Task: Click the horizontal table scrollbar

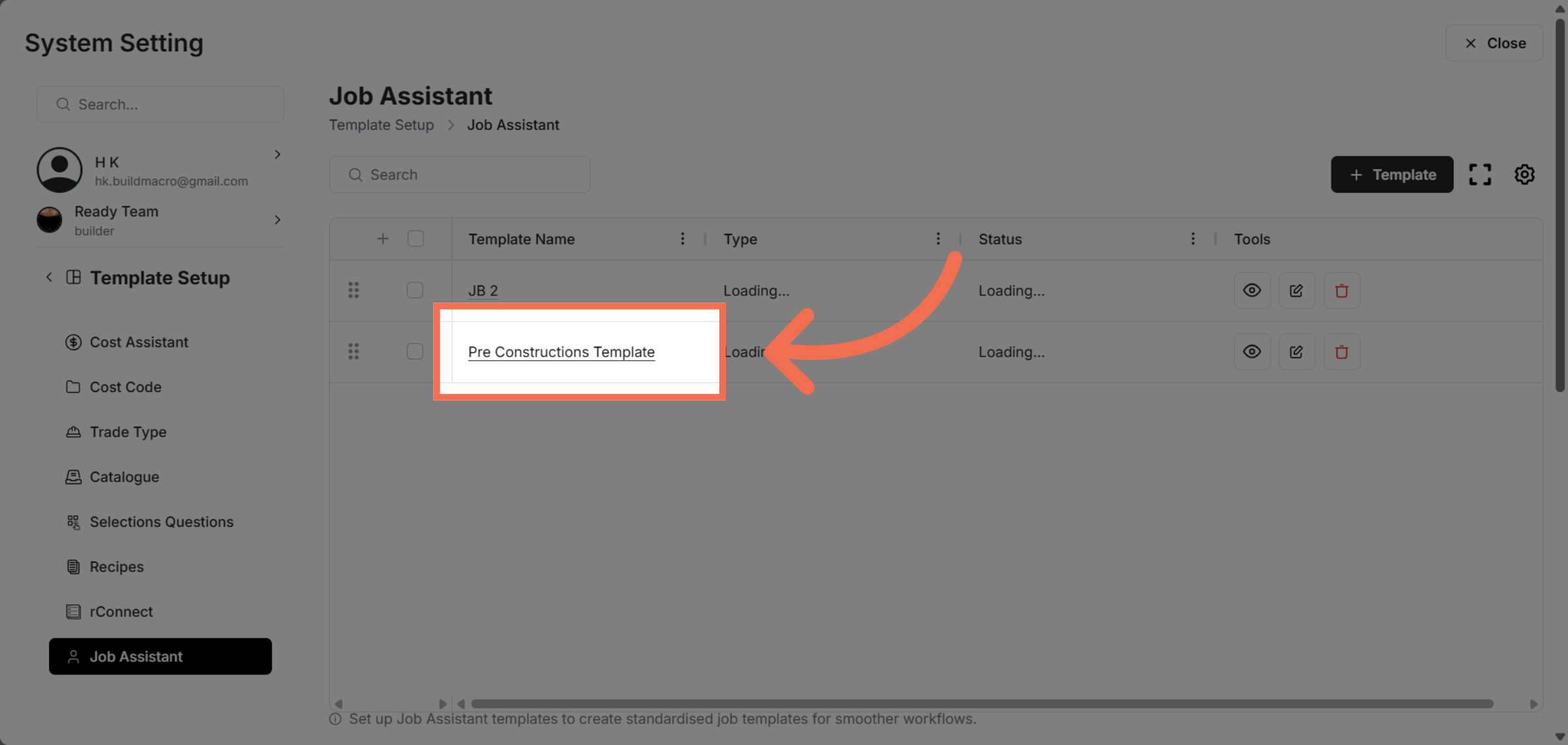Action: pos(980,704)
